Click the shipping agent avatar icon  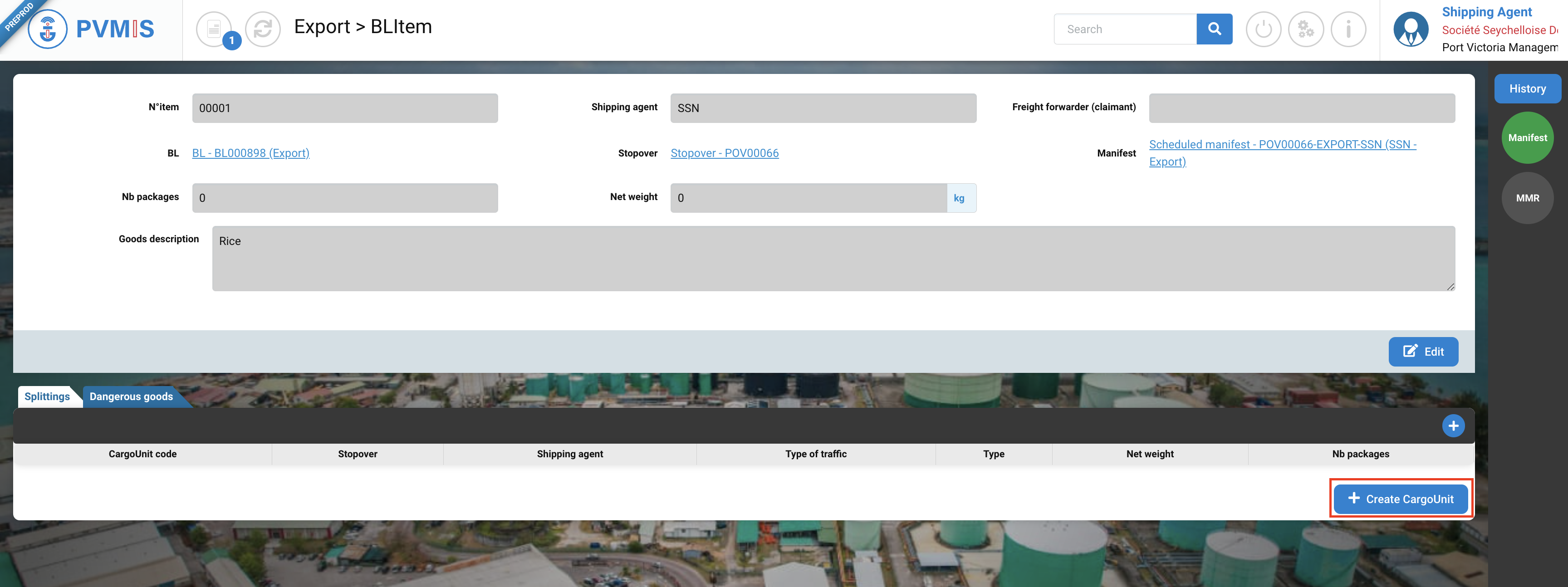click(1411, 29)
